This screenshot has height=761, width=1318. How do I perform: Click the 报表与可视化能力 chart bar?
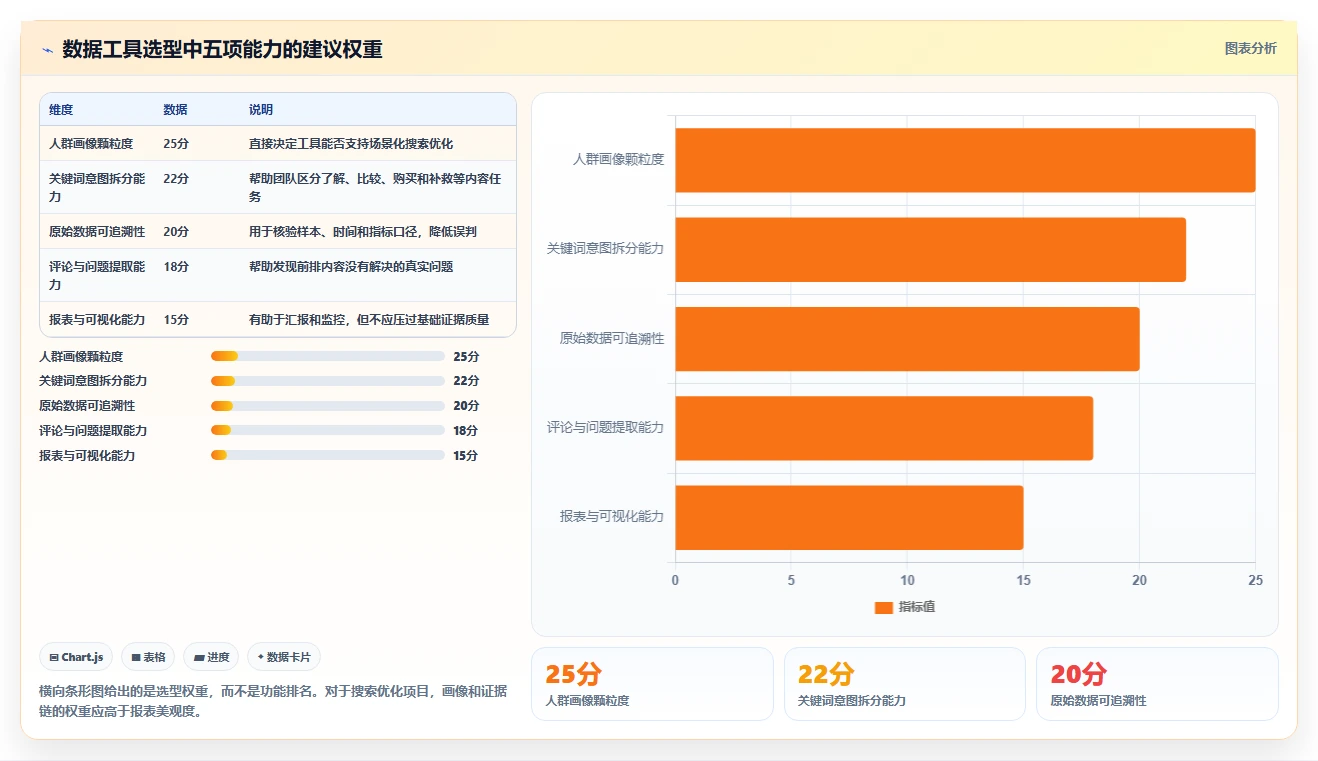tap(849, 517)
